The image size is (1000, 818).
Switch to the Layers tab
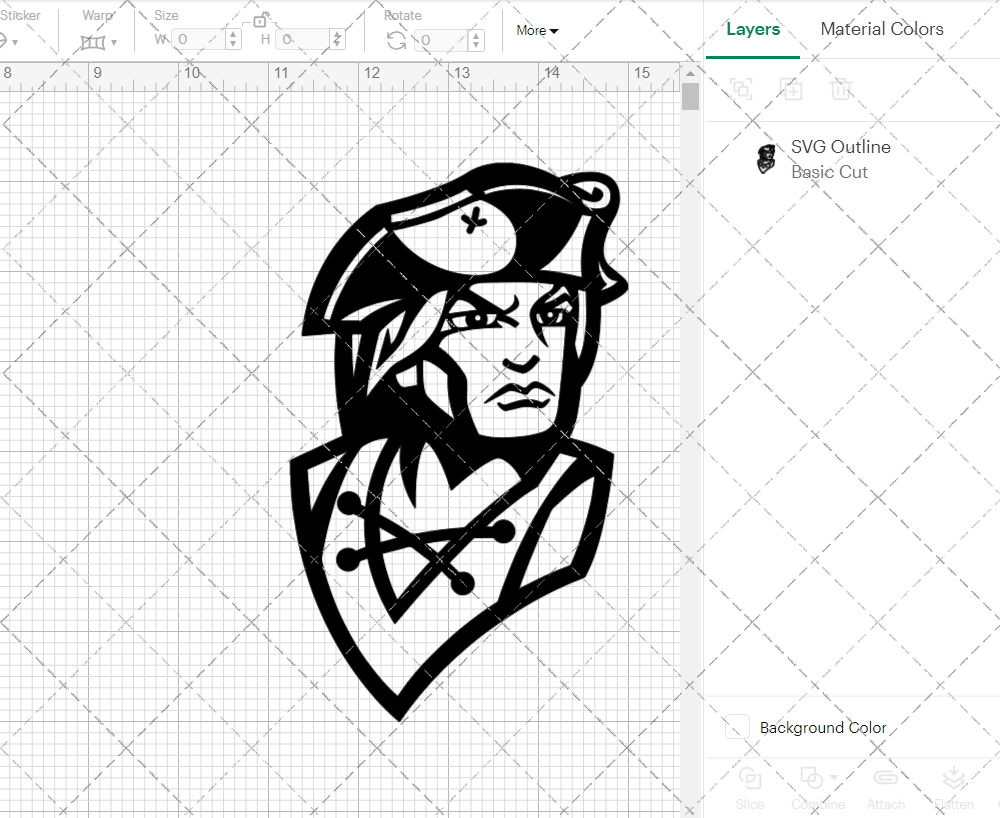click(753, 29)
